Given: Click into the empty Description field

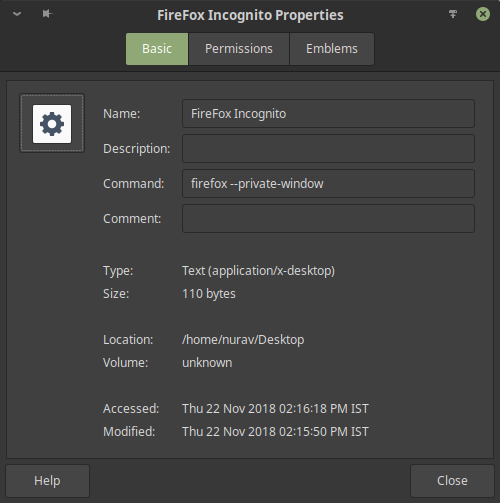Looking at the screenshot, I should tap(328, 149).
